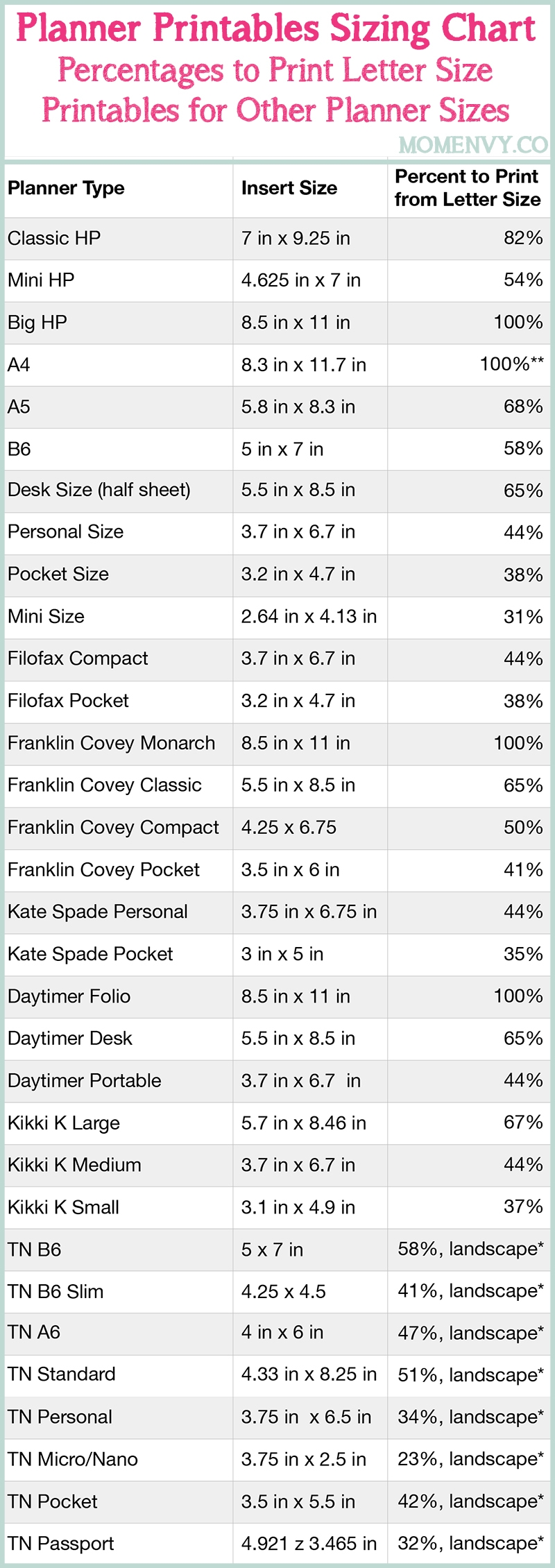Screen dimensions: 555x1568
Task: Select the Desk Size (half sheet) label
Action: 99,490
